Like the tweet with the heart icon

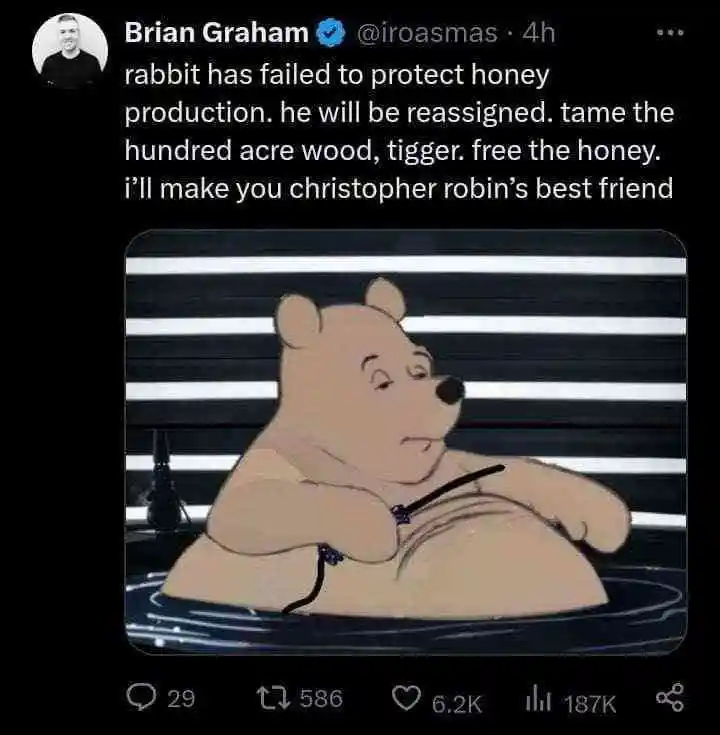coord(407,699)
